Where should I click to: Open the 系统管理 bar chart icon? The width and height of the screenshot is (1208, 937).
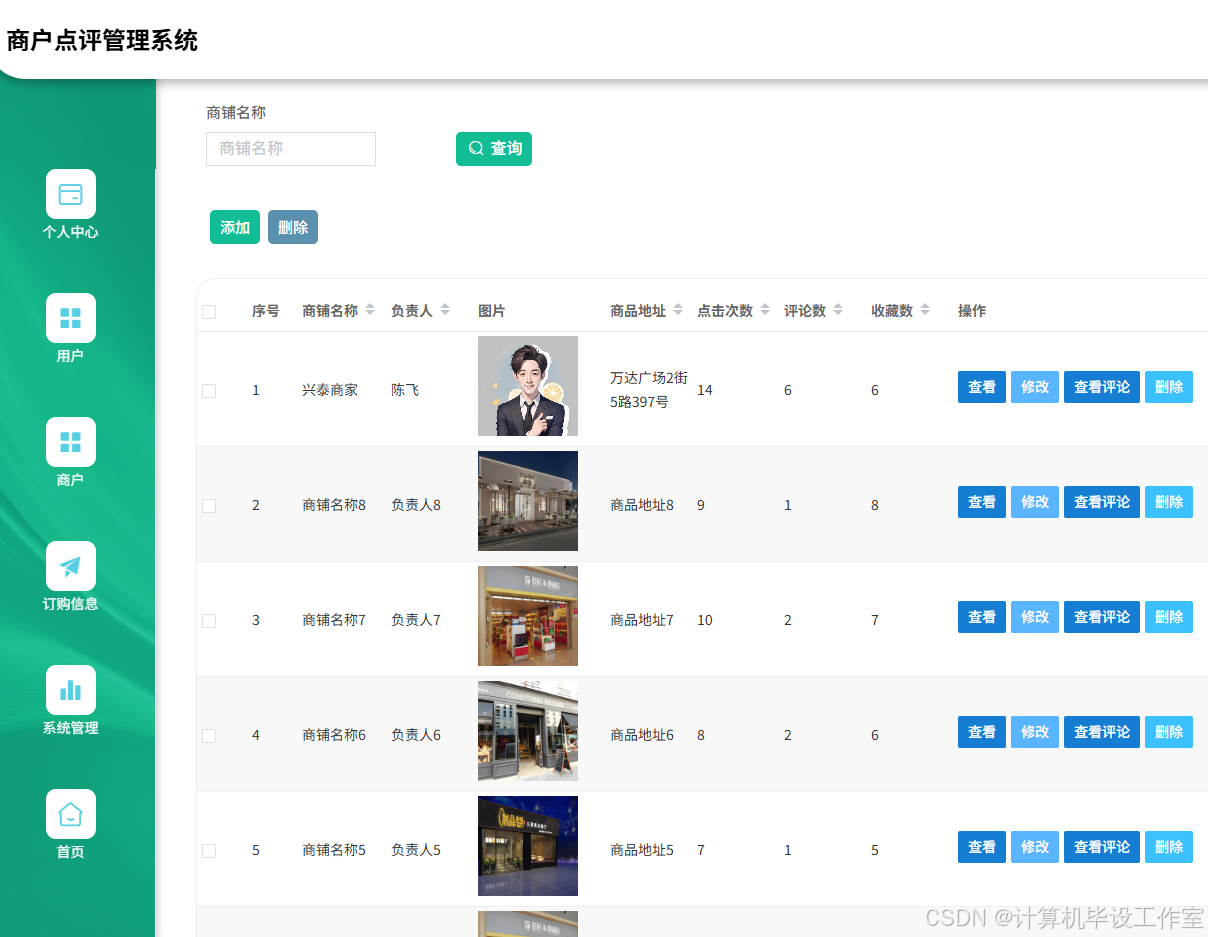(71, 690)
